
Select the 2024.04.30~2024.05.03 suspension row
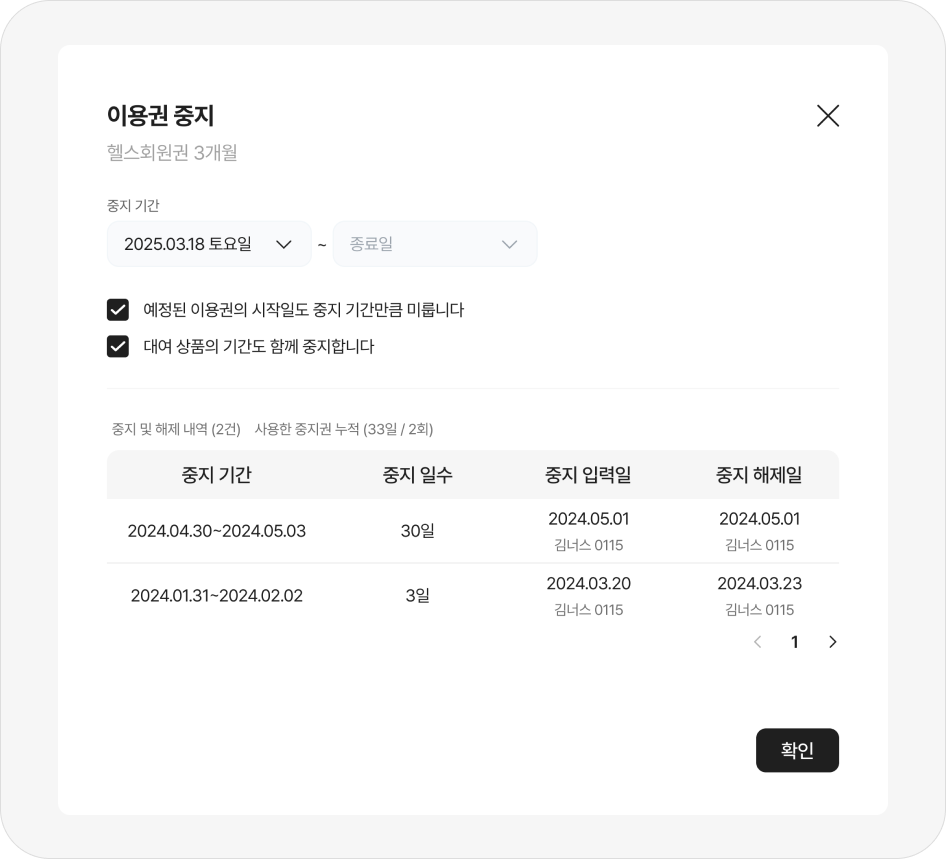[x=217, y=531]
